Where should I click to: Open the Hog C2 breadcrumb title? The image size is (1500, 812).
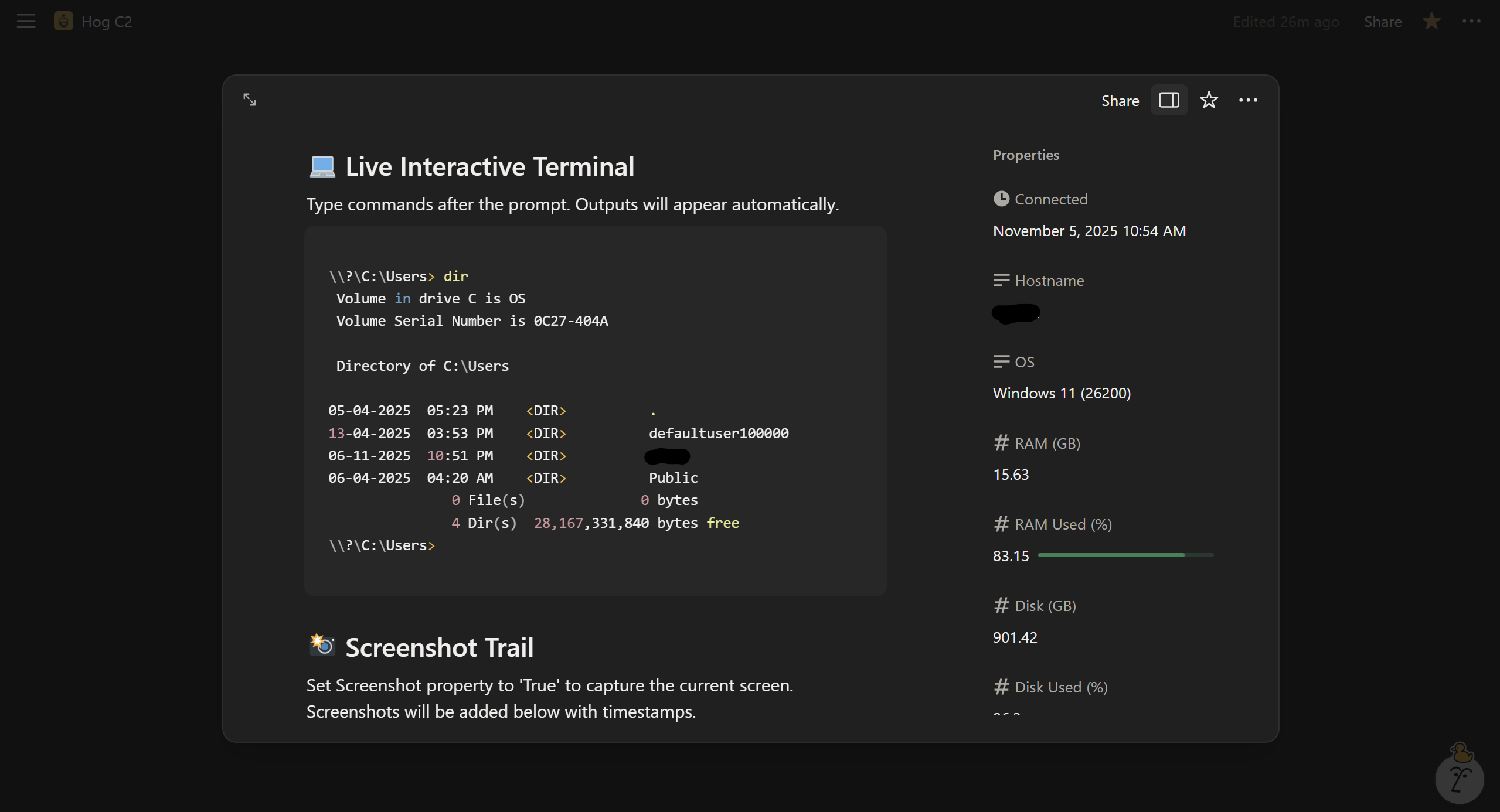(107, 22)
